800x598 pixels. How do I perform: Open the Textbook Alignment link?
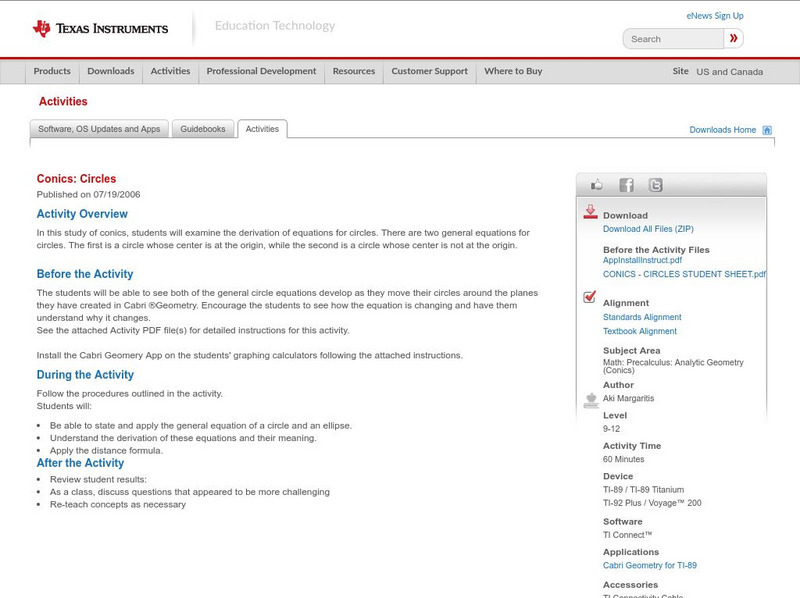pyautogui.click(x=640, y=331)
